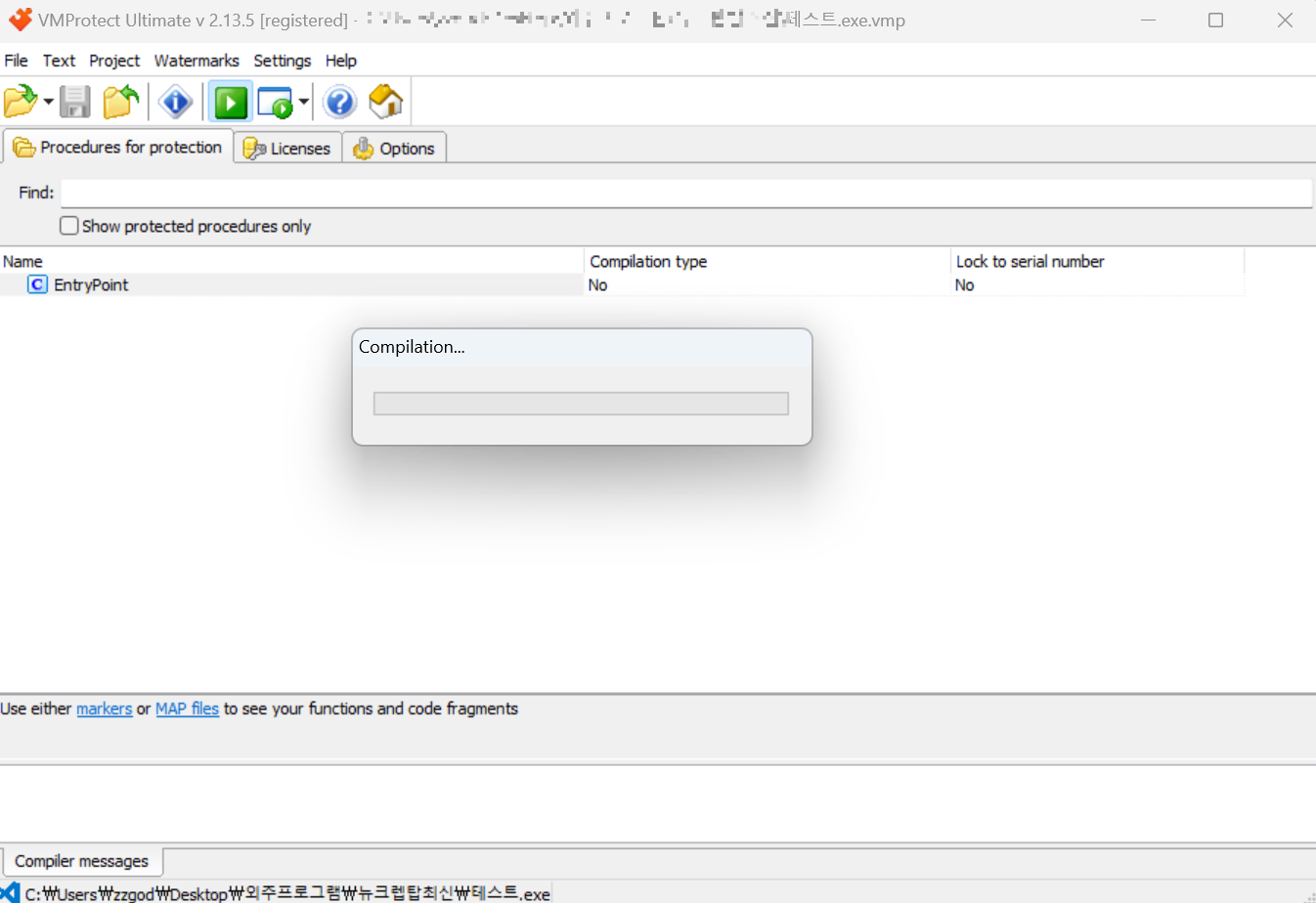1316x903 pixels.
Task: Open the blue File information icon
Action: pos(176,102)
